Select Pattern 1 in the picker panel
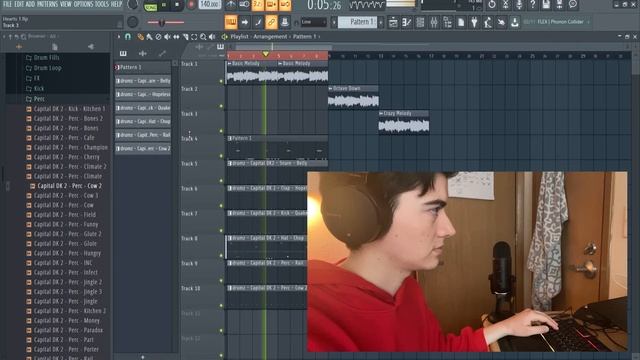Screen dimensions: 640x360 [x=143, y=67]
